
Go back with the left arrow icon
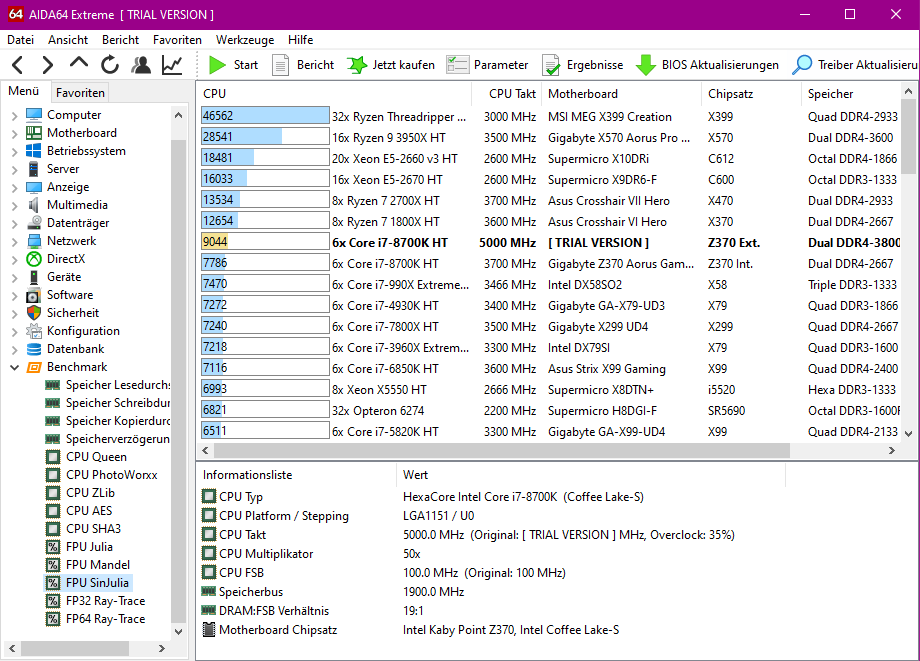[x=18, y=65]
